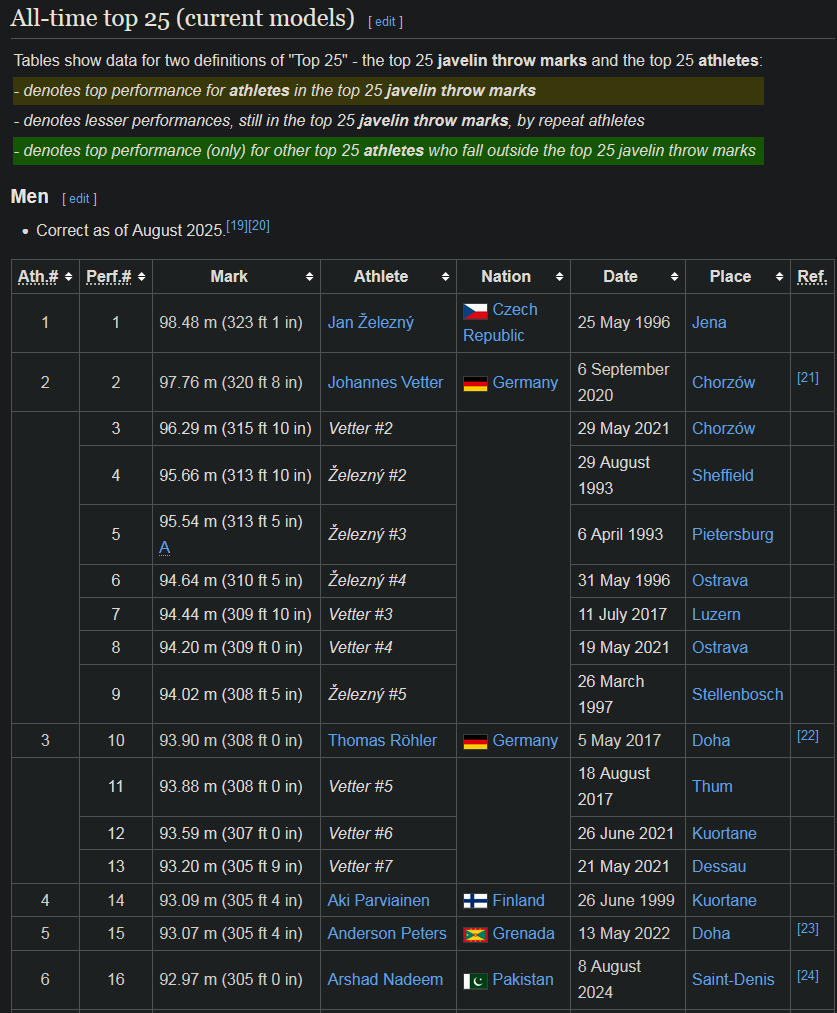Click the Grenada flag icon
This screenshot has width=837, height=1013.
pyautogui.click(x=475, y=934)
